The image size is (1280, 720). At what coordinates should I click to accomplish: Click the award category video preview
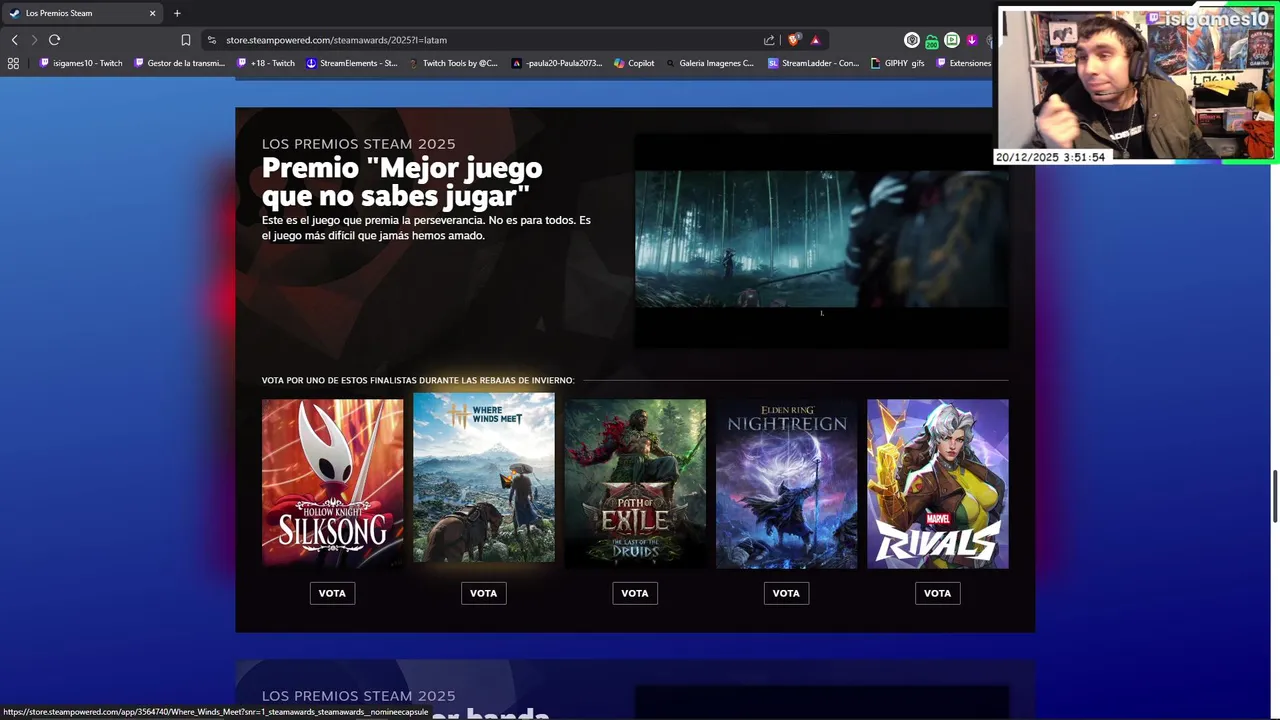pos(821,240)
